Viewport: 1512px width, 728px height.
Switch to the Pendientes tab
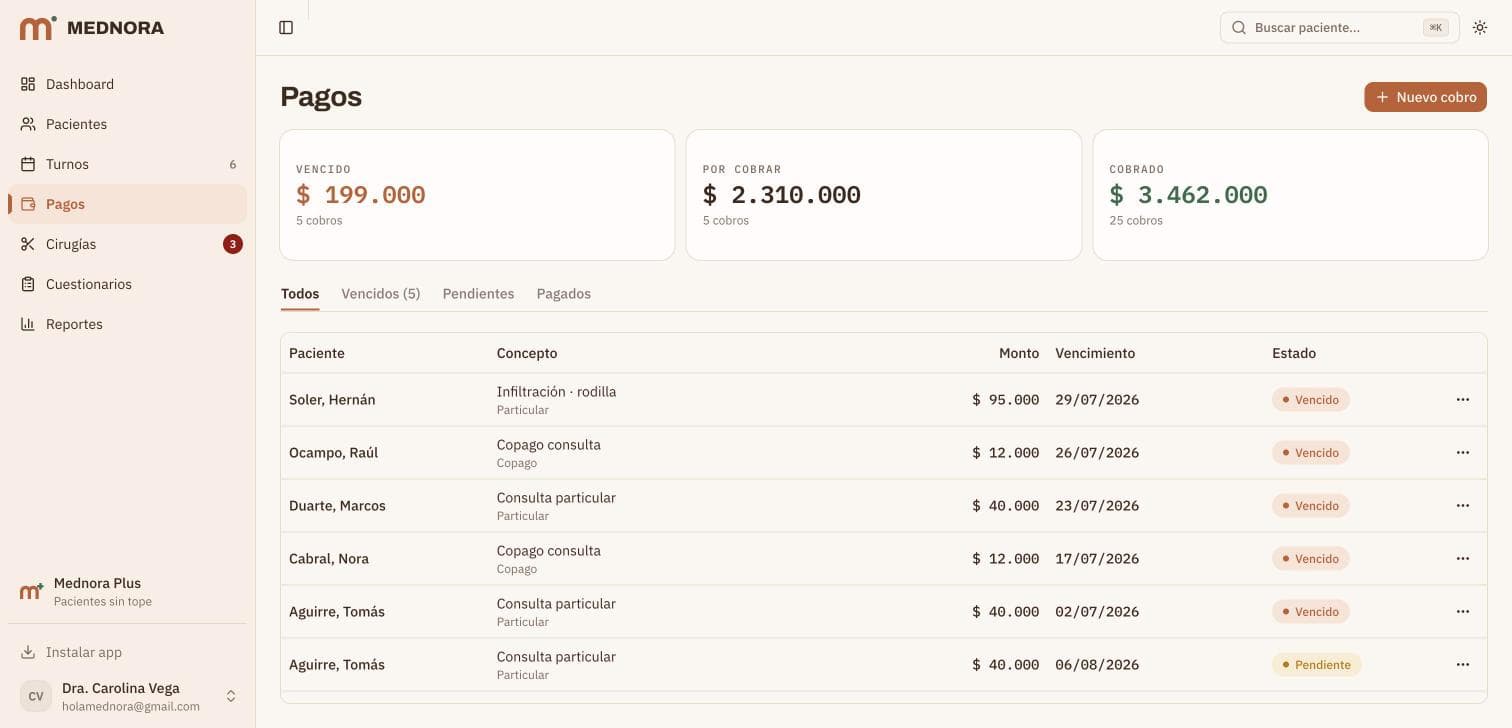coord(478,294)
